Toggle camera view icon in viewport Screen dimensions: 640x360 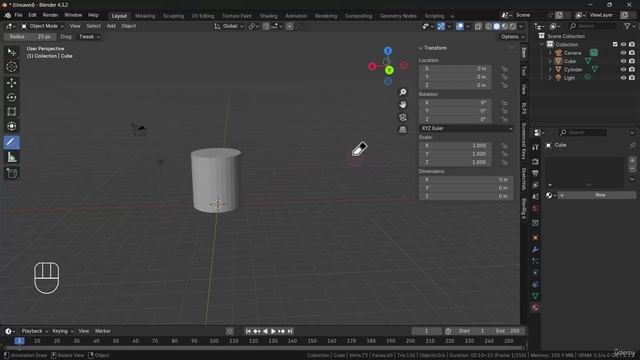tap(402, 118)
